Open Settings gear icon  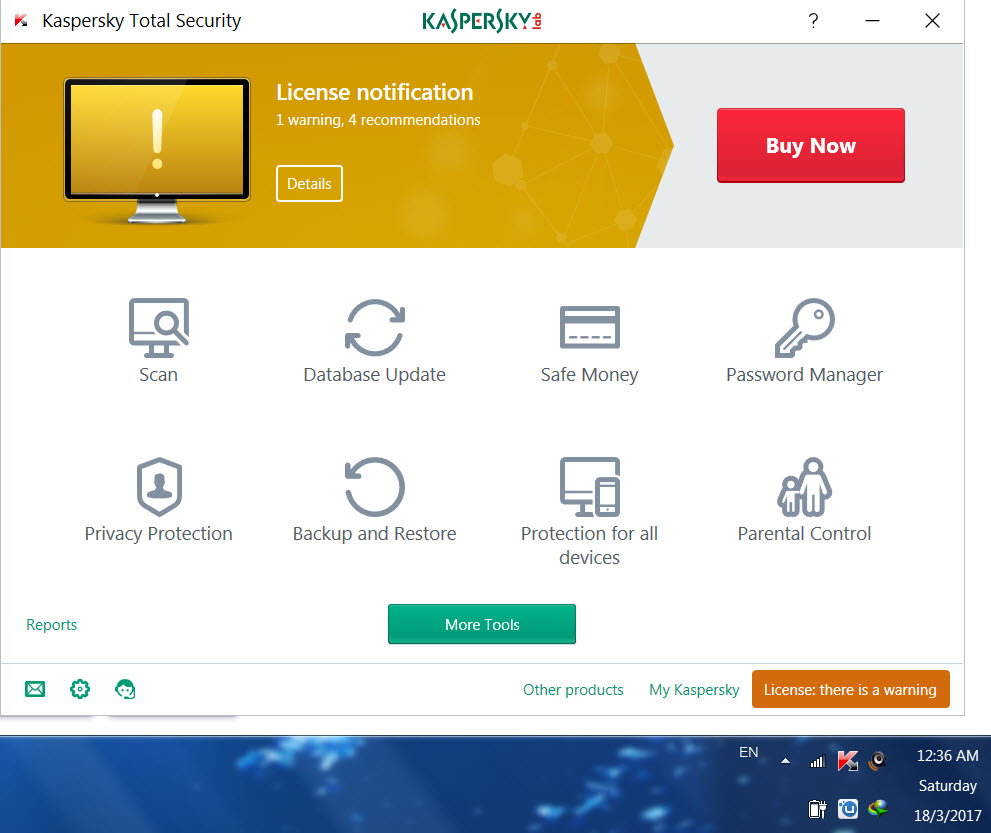pos(80,689)
